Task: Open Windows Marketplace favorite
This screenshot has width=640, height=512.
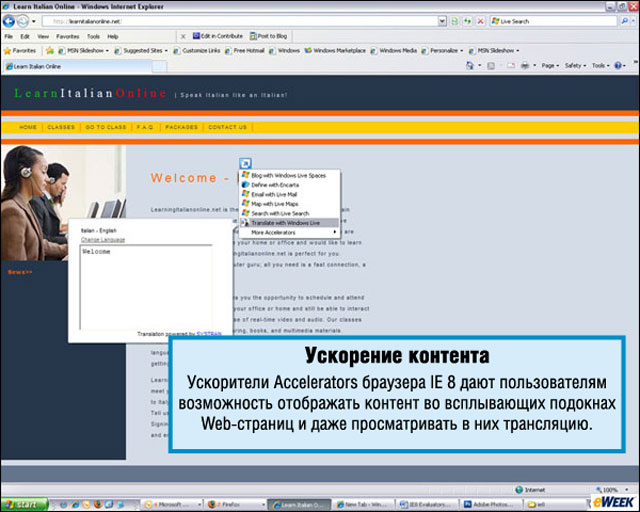Action: point(335,51)
